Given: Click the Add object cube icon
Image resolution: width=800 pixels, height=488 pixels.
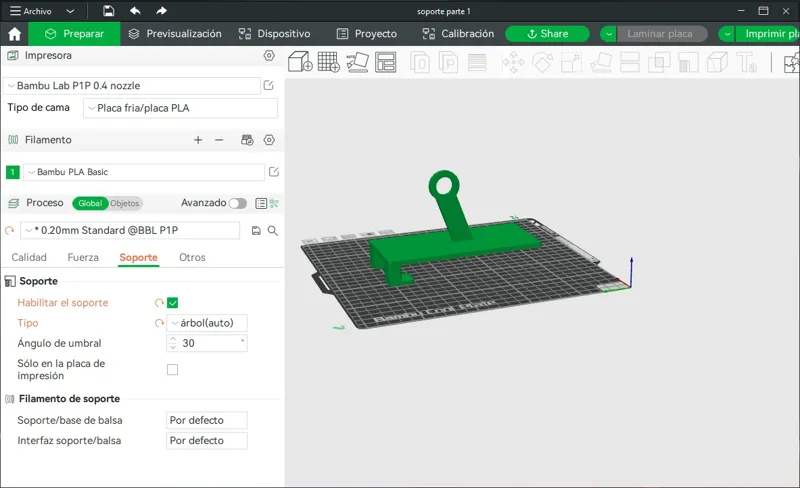Looking at the screenshot, I should coord(300,62).
